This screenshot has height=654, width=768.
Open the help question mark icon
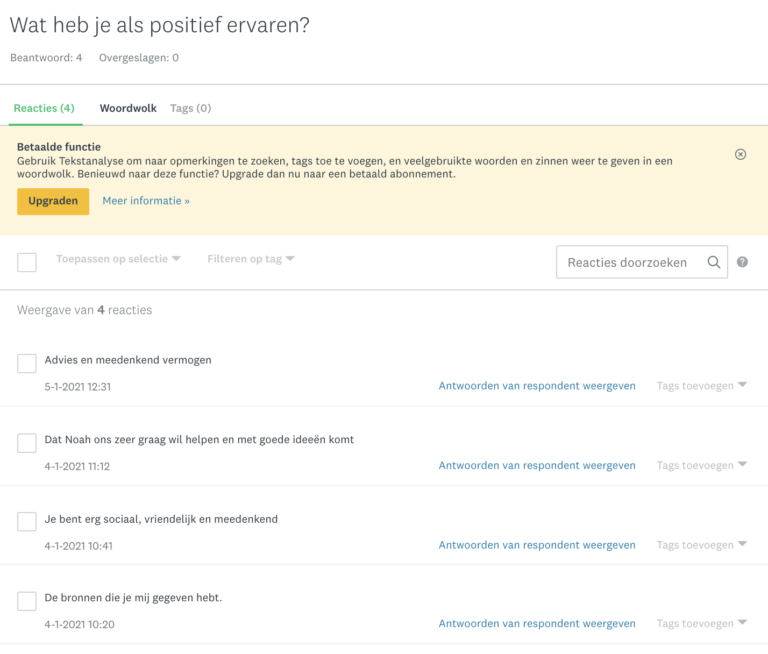click(x=742, y=262)
